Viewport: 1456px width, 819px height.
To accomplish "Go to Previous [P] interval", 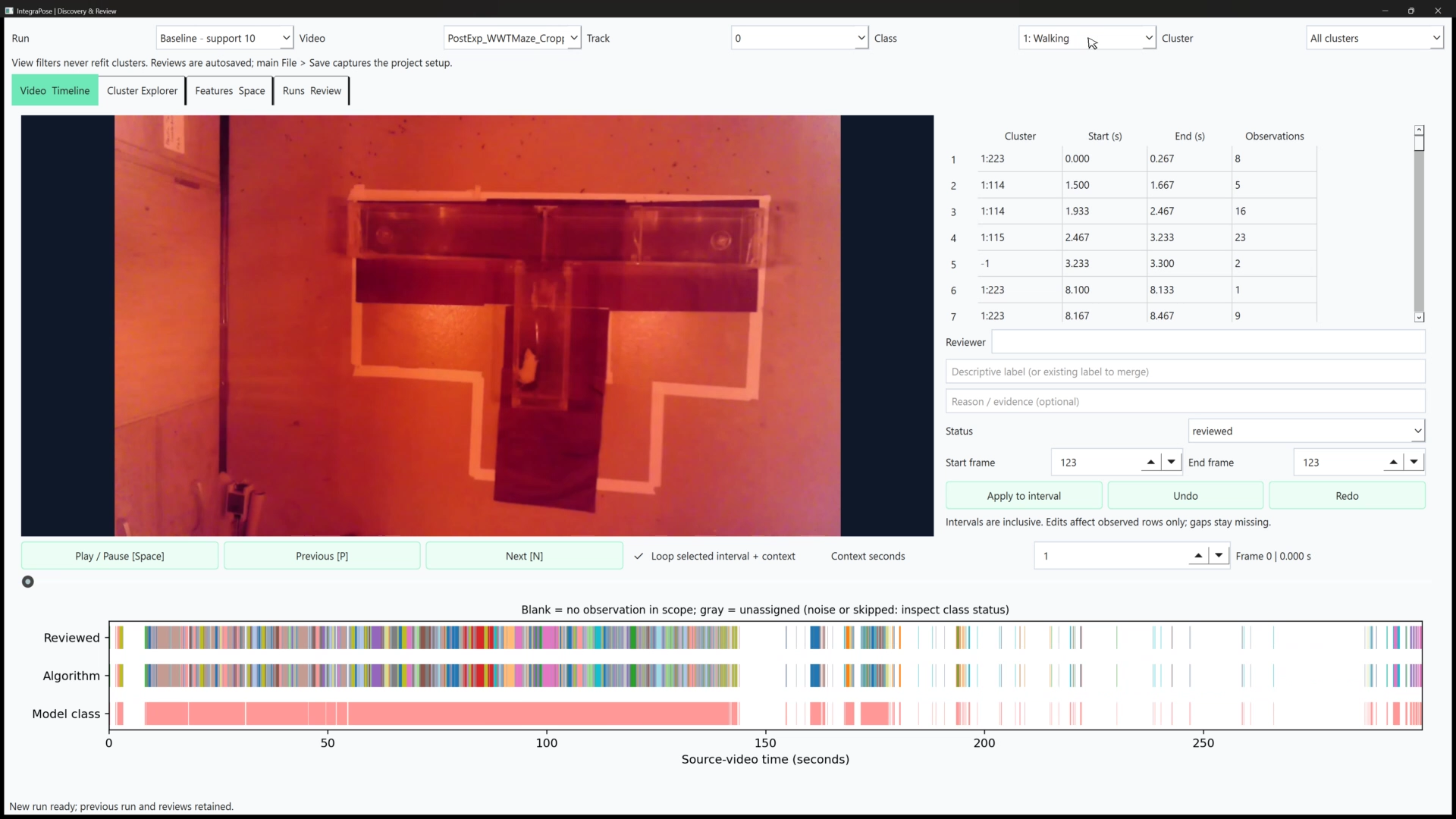I will click(322, 556).
